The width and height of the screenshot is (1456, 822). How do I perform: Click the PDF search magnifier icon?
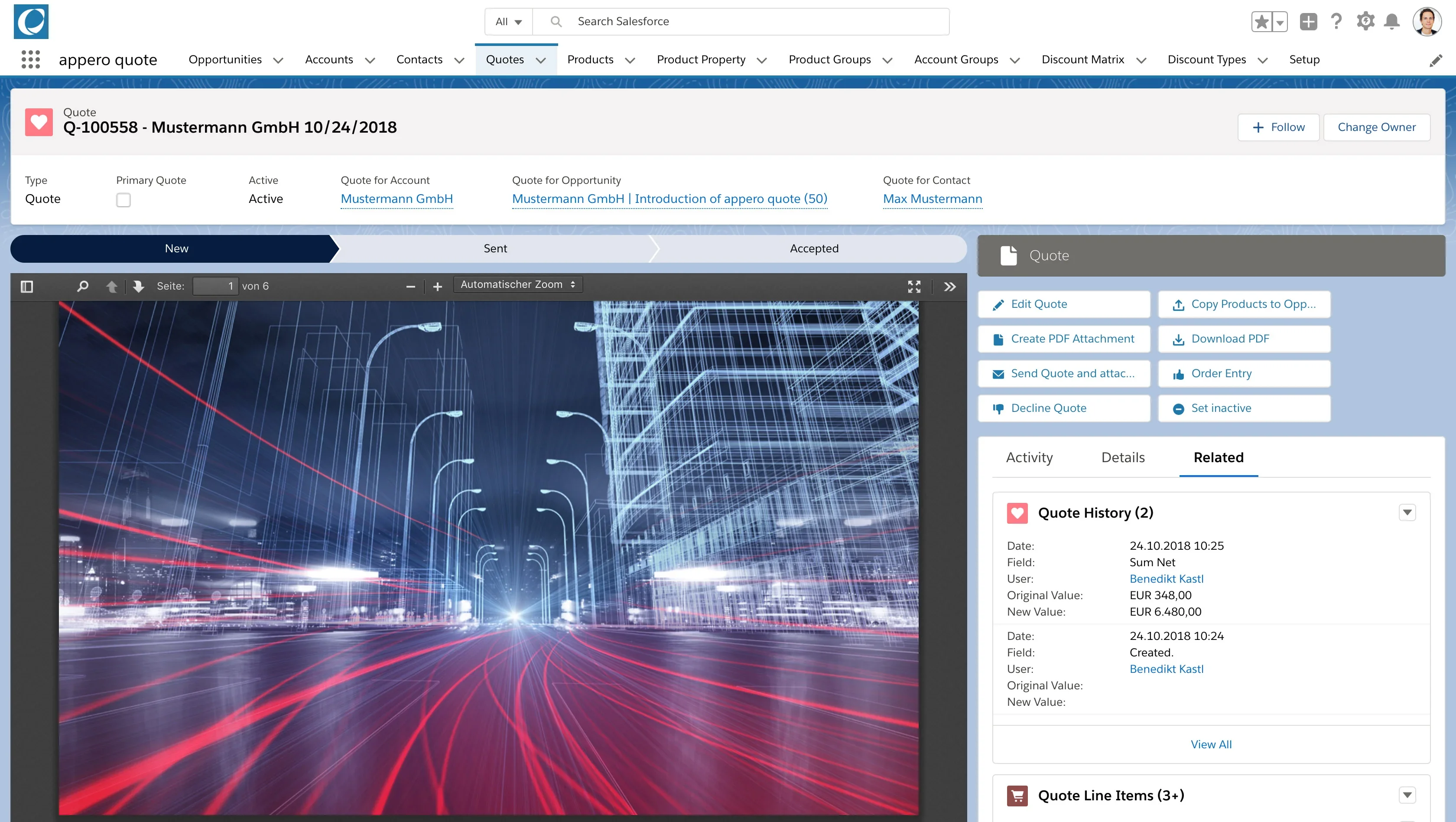pos(82,286)
